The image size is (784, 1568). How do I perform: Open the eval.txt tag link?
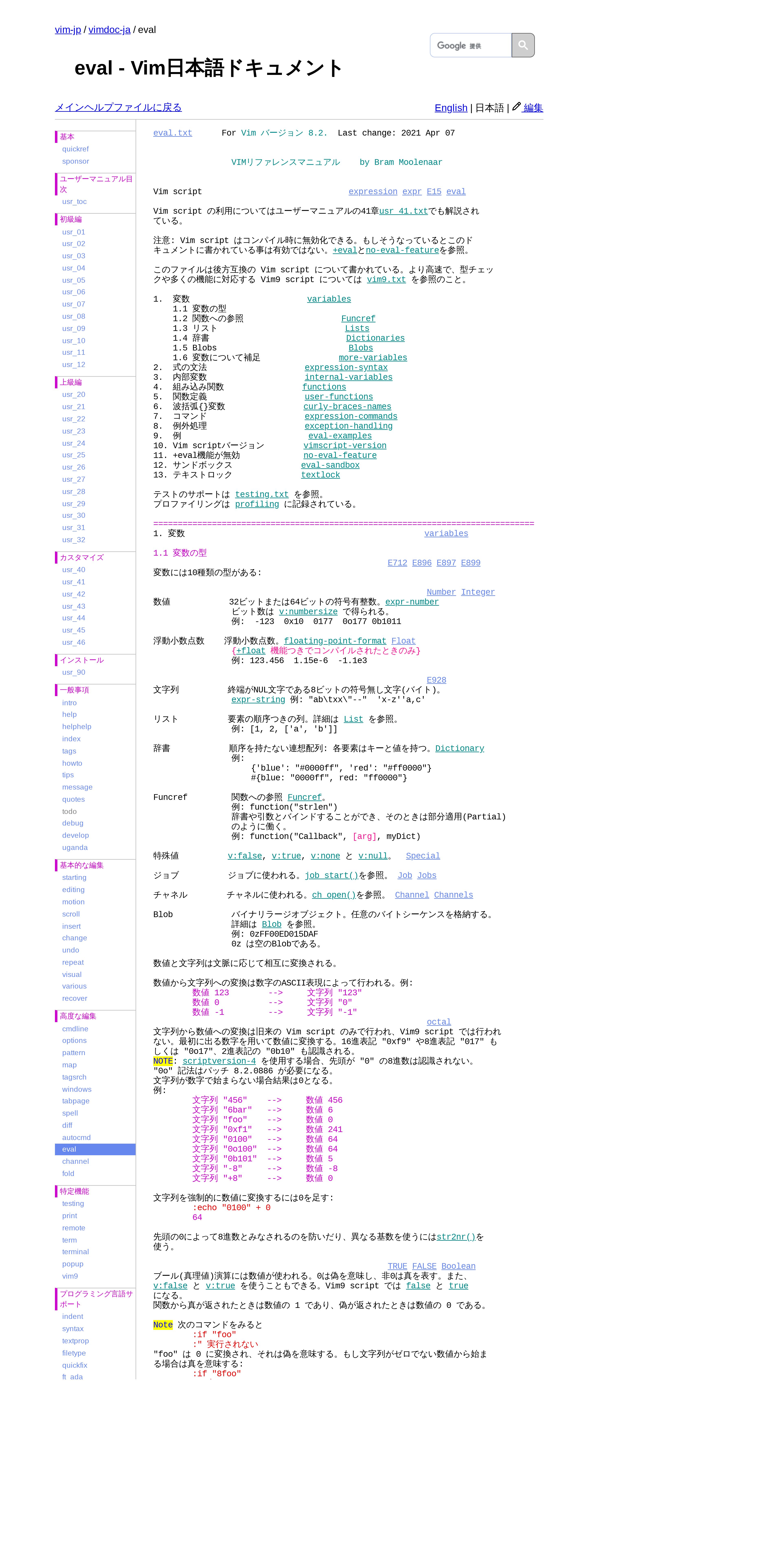(173, 133)
